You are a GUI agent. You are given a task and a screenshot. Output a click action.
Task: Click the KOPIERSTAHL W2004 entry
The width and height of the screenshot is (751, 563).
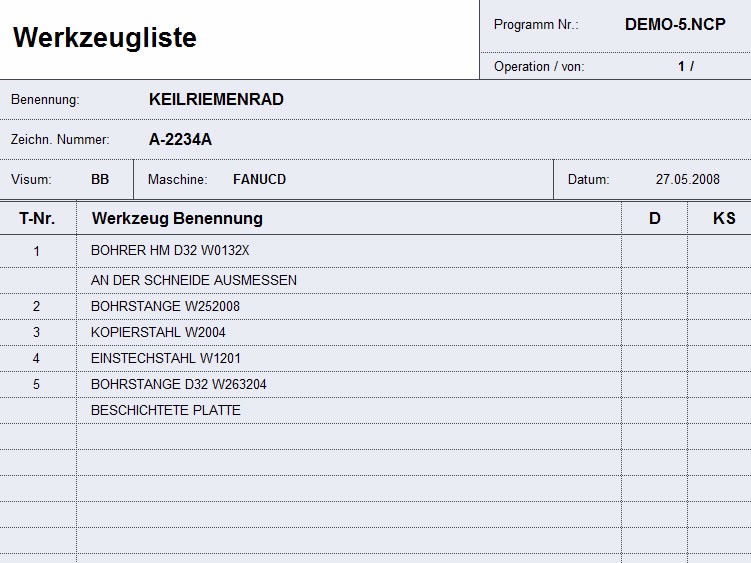(x=159, y=333)
